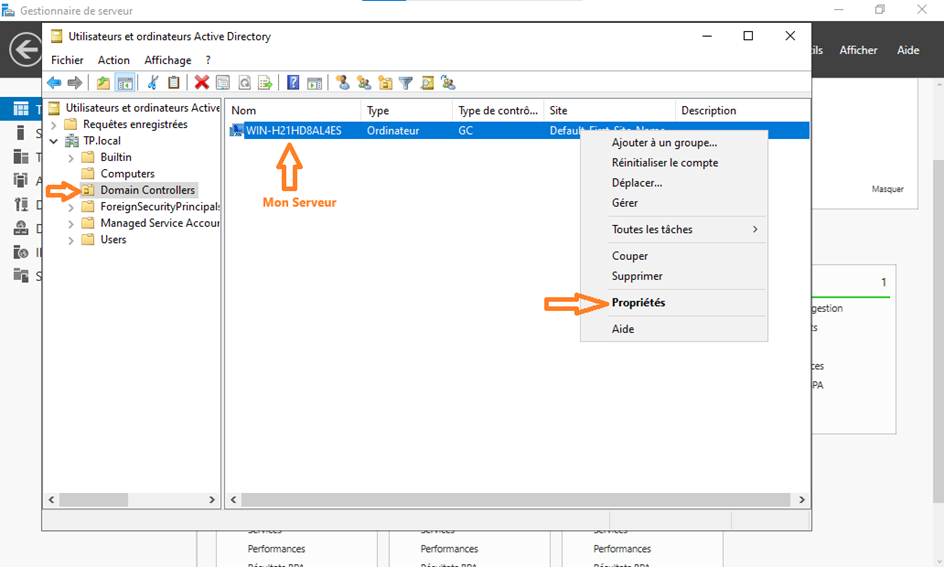Sort by the Site column header
Image resolution: width=944 pixels, height=567 pixels.
[609, 111]
